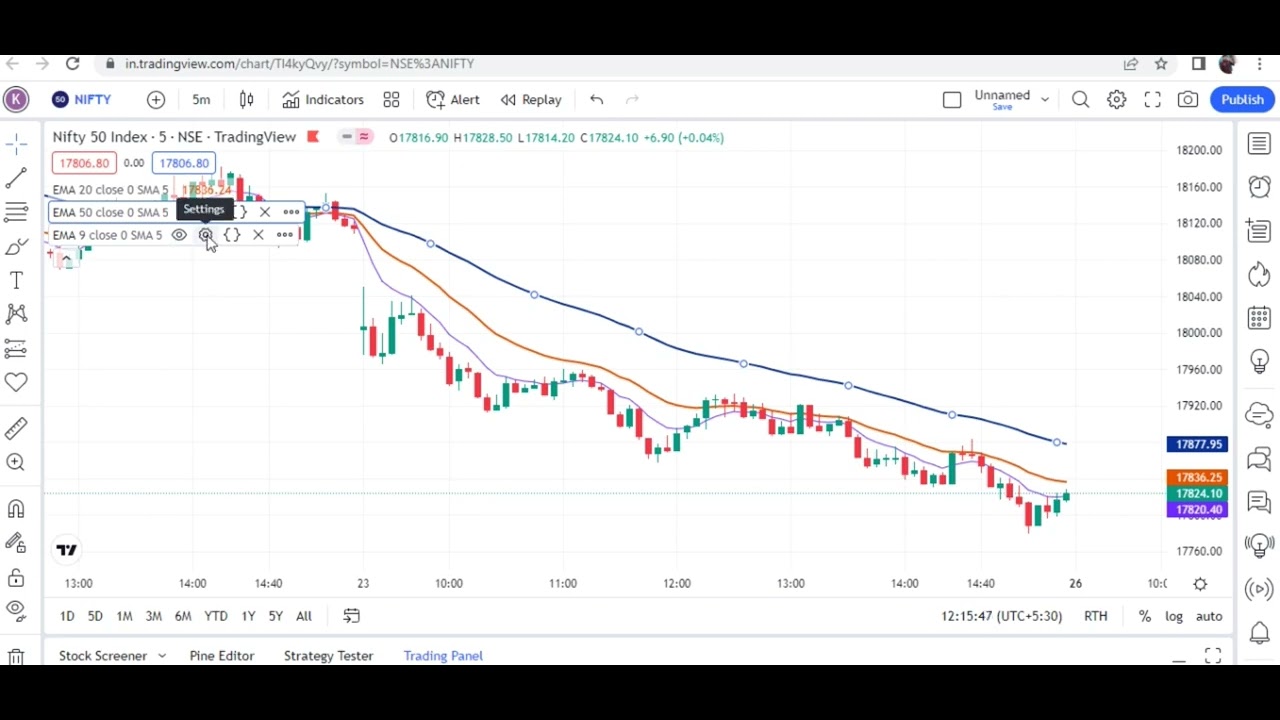Toggle magnet mode for drawings
The width and height of the screenshot is (1280, 720).
16,508
